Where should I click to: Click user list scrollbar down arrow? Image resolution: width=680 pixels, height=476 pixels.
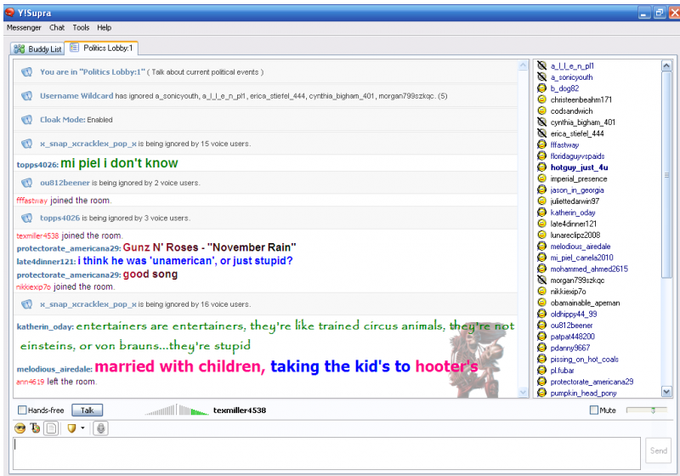(x=667, y=391)
